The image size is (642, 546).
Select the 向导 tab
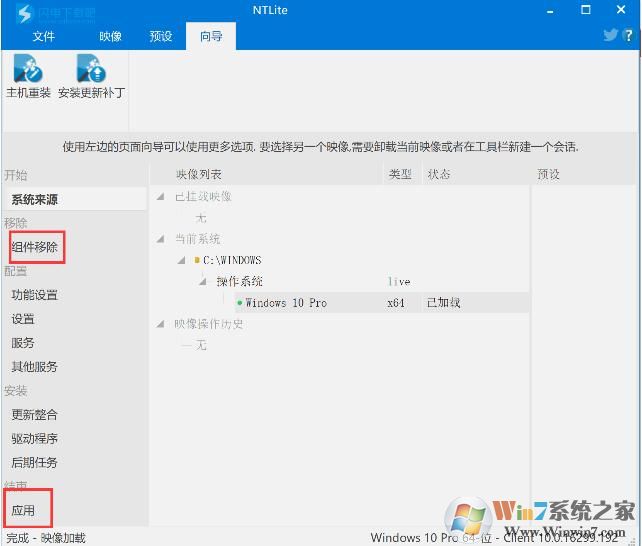click(211, 36)
